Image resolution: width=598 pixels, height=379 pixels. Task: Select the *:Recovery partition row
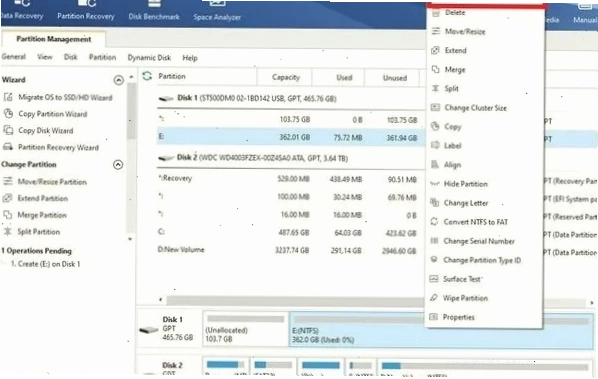(x=291, y=178)
